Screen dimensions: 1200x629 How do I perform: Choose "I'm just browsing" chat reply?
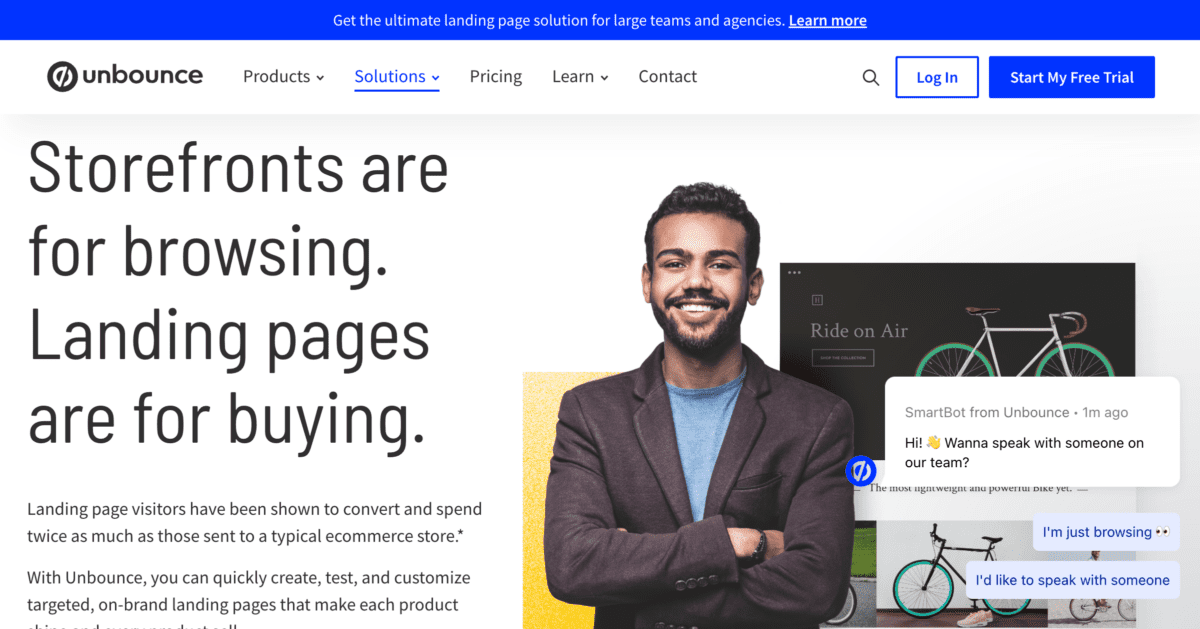click(x=1106, y=532)
